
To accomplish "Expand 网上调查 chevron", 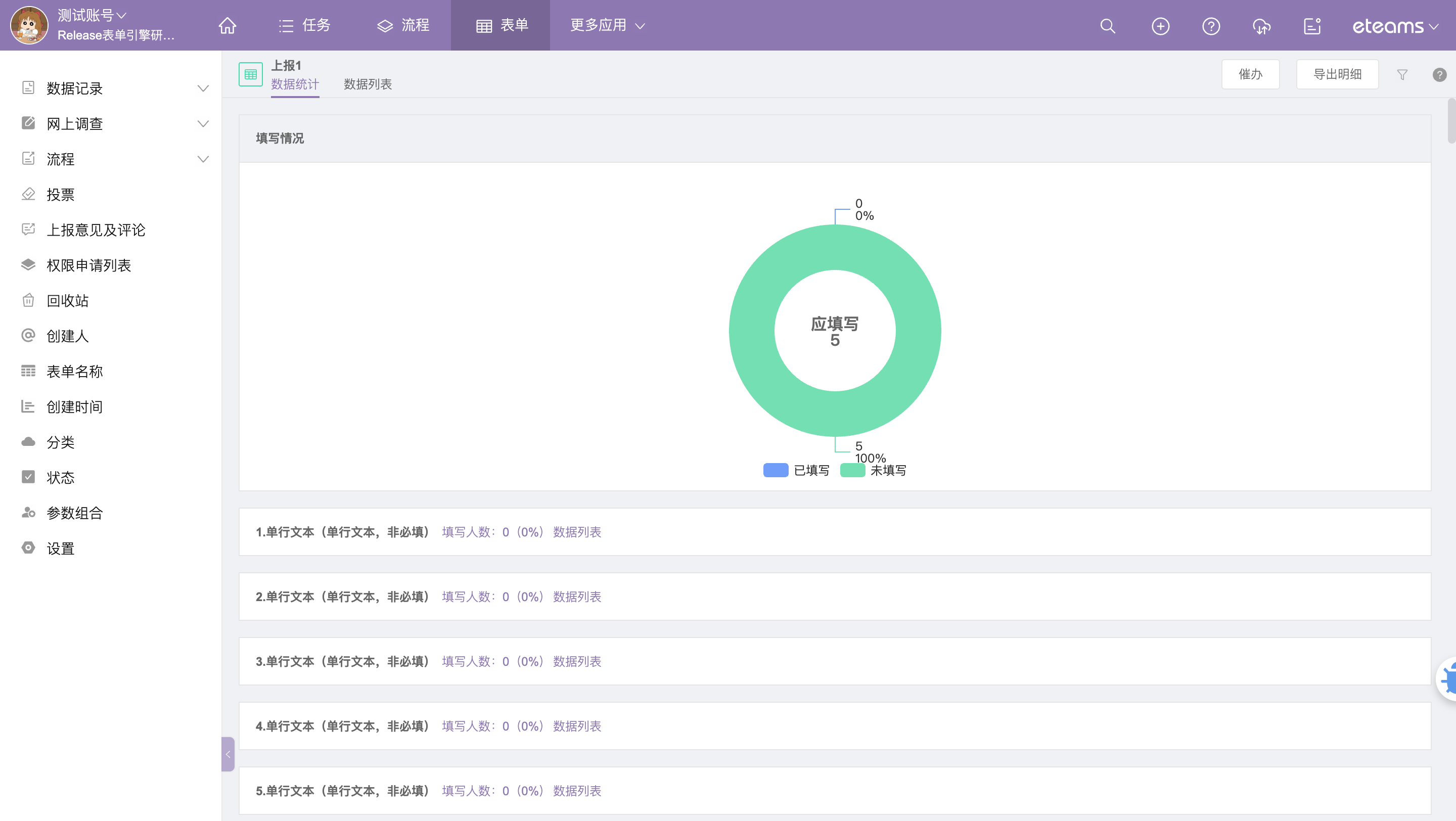I will pos(203,124).
